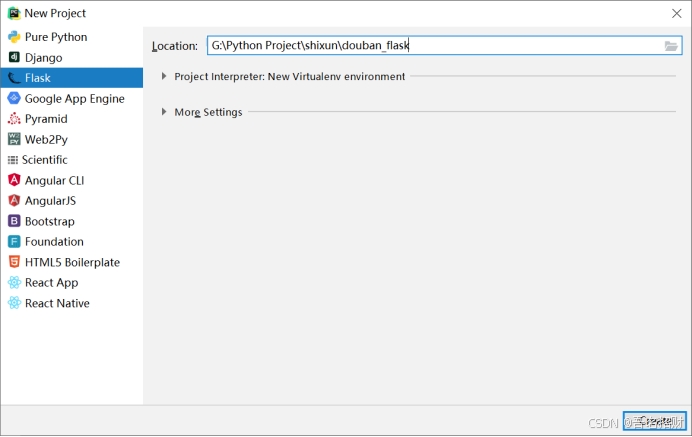Image resolution: width=692 pixels, height=437 pixels.
Task: Select the "Foundation" label
Action: pyautogui.click(x=54, y=242)
